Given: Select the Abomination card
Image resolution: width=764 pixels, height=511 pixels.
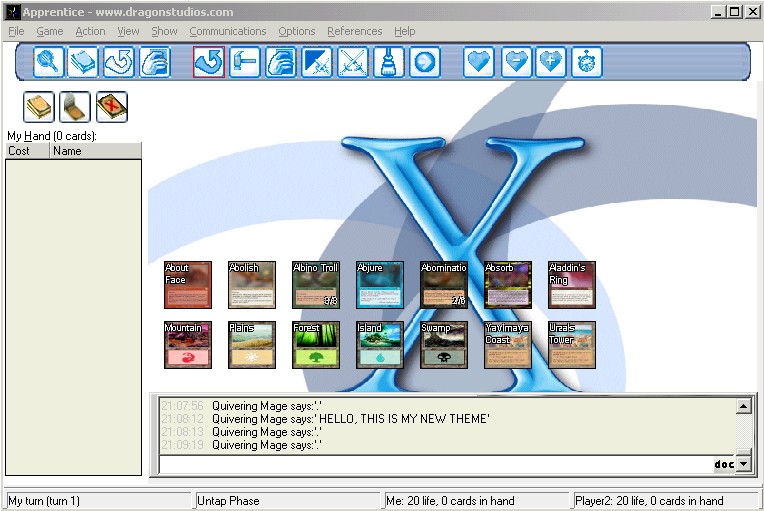Looking at the screenshot, I should pyautogui.click(x=444, y=285).
